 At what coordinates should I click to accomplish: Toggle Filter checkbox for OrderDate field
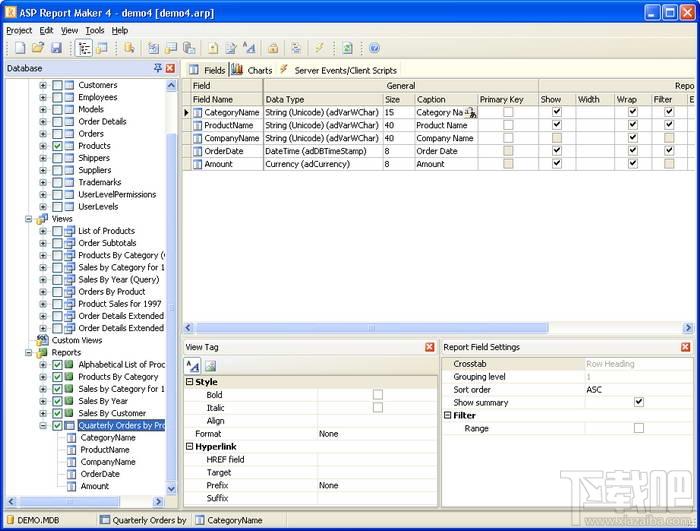click(669, 151)
